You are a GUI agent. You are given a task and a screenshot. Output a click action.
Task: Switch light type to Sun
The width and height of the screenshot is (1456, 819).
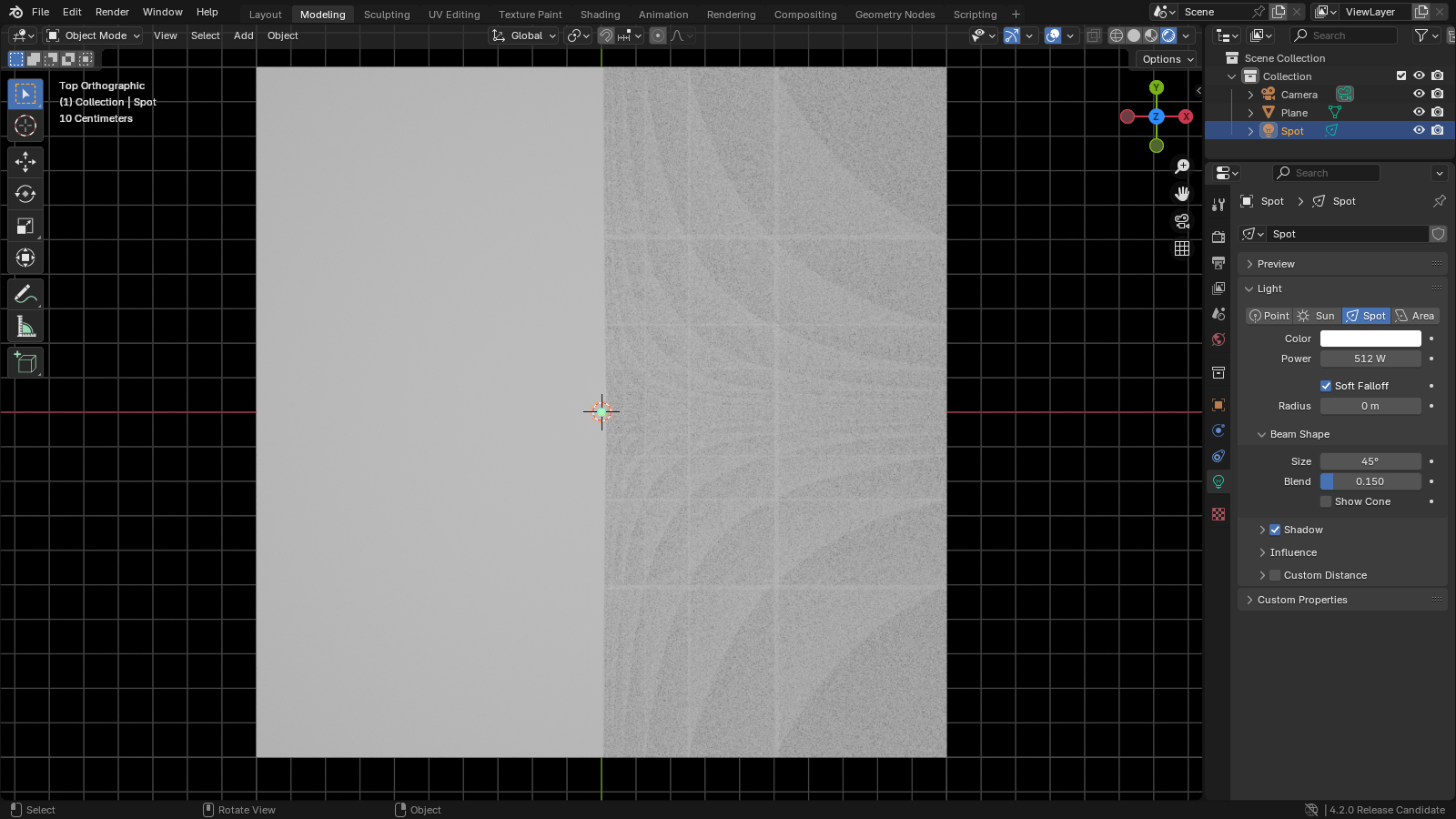coord(1316,316)
